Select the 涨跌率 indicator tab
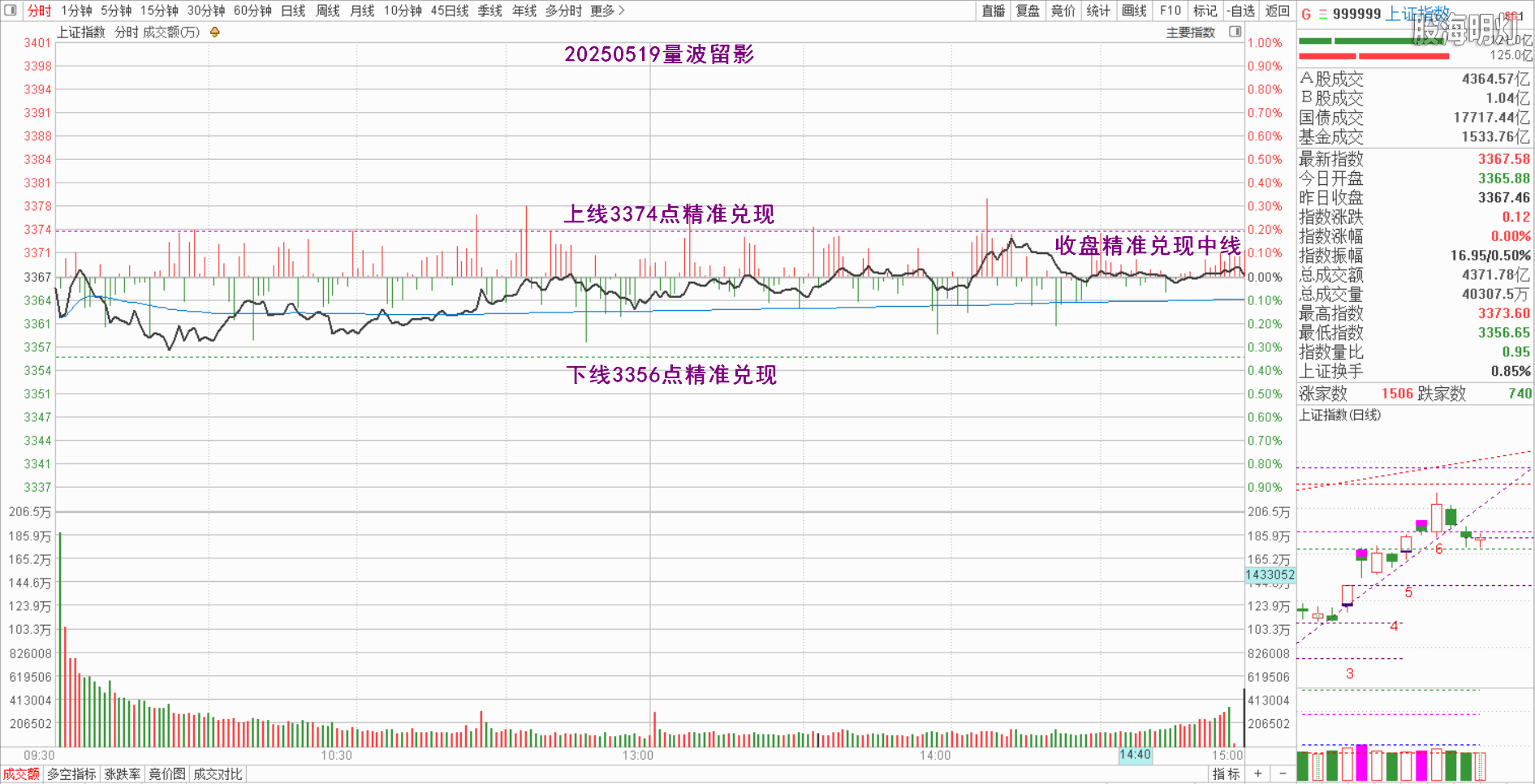This screenshot has width=1535, height=784. pyautogui.click(x=123, y=774)
